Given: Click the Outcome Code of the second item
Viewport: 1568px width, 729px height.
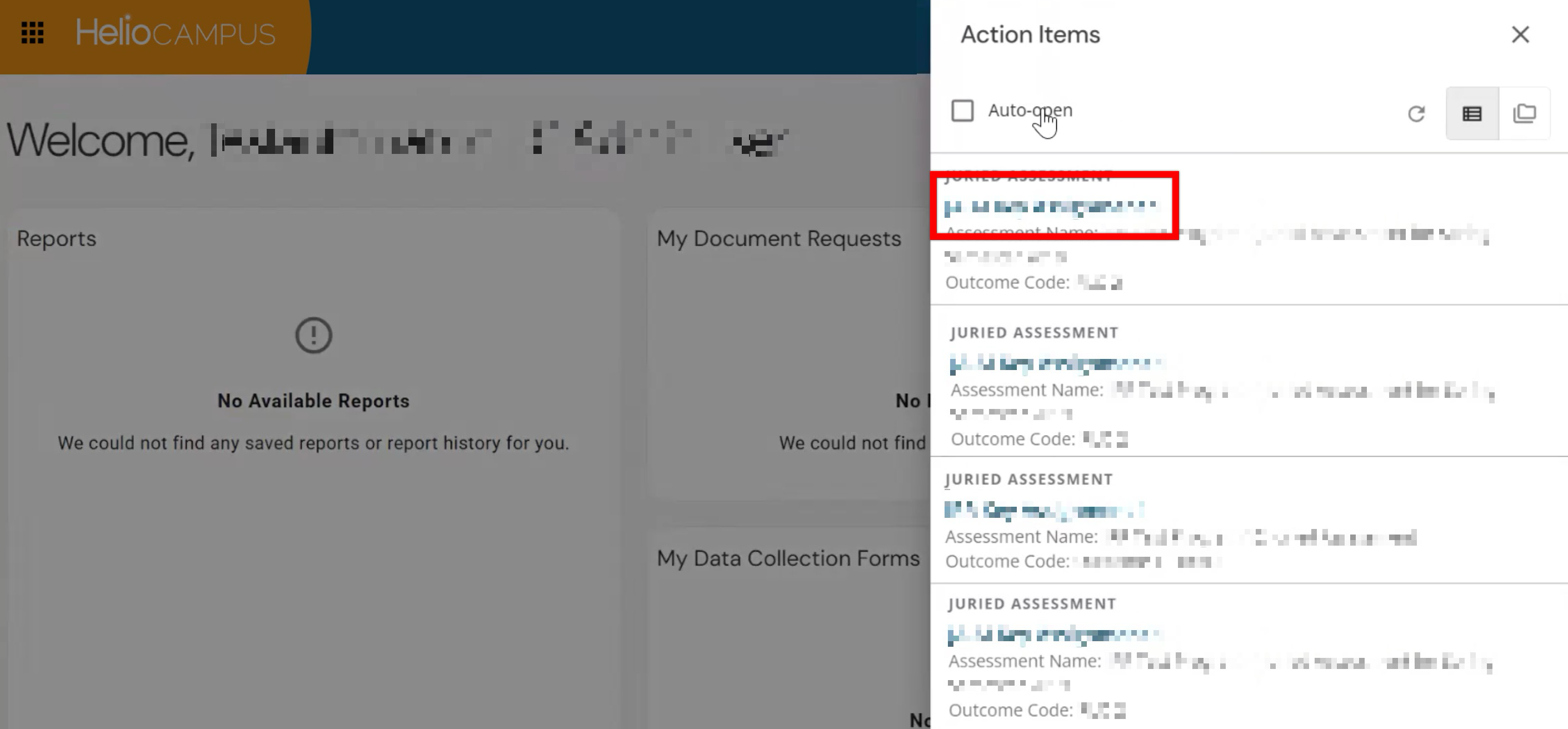Looking at the screenshot, I should [1039, 440].
